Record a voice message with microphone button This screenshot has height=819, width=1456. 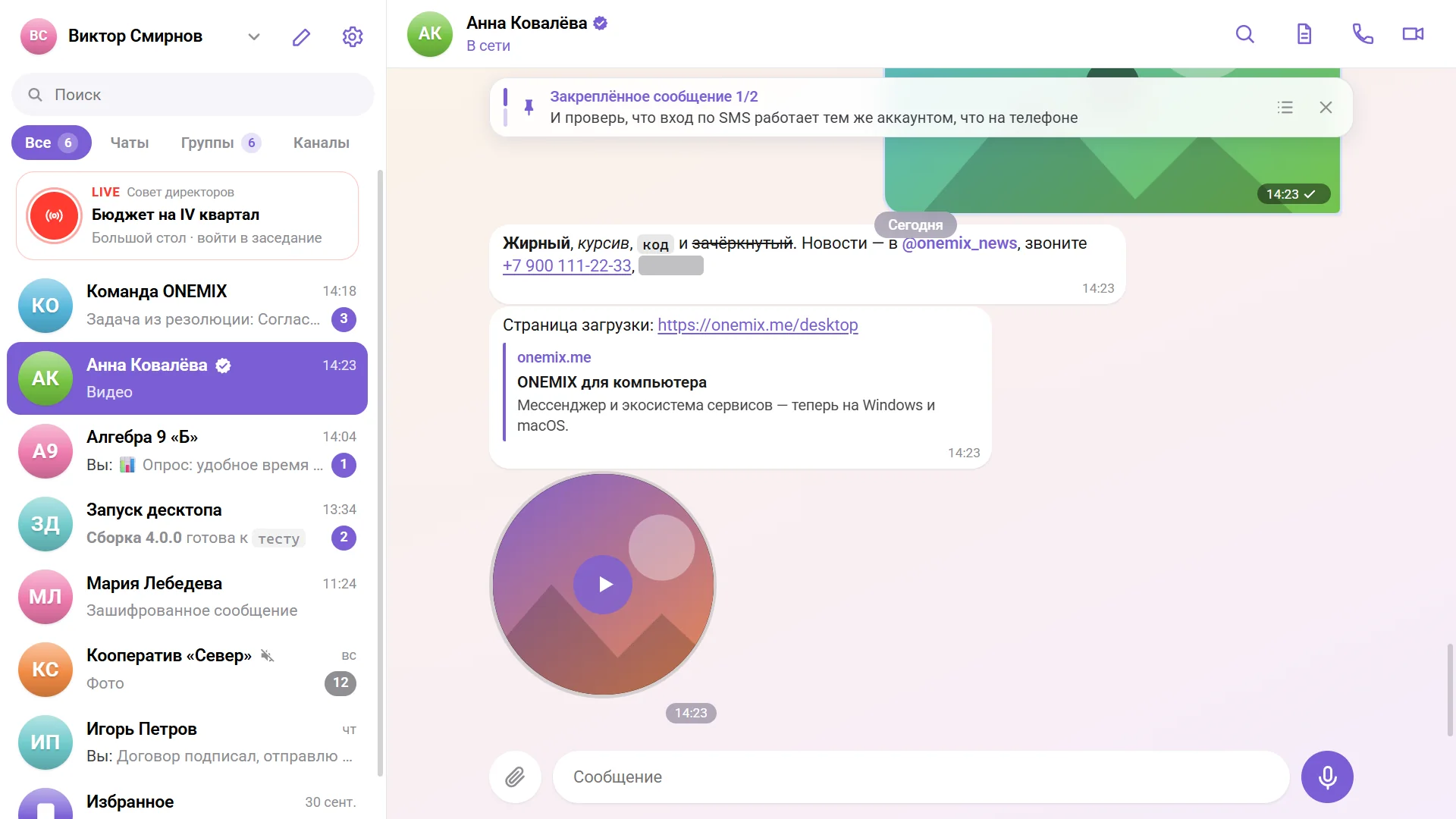coord(1327,777)
